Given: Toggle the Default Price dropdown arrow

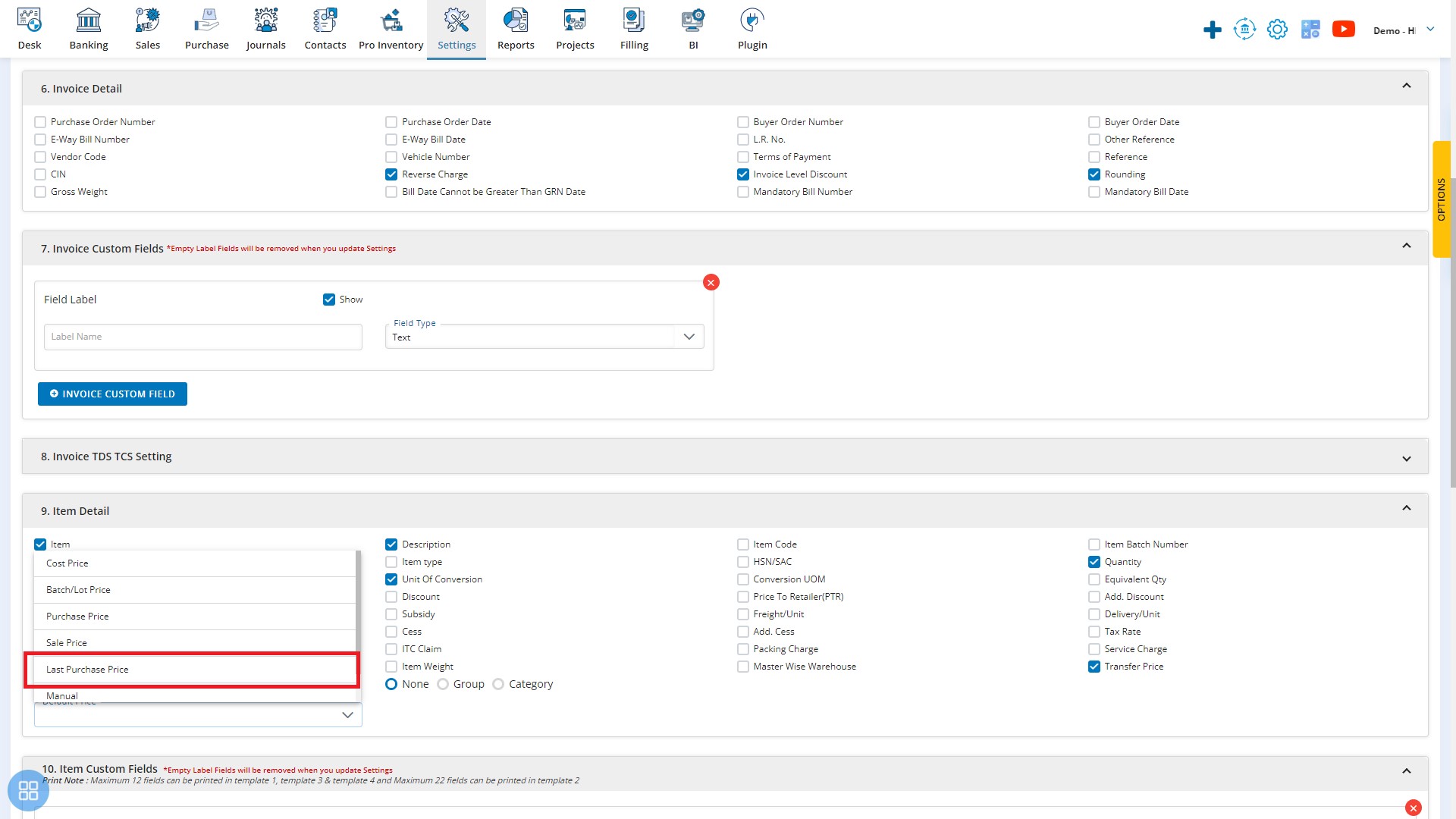Looking at the screenshot, I should click(x=347, y=715).
